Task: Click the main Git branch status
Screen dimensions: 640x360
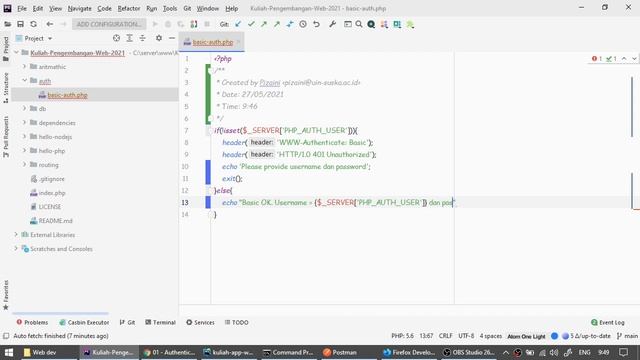Action: coord(627,336)
